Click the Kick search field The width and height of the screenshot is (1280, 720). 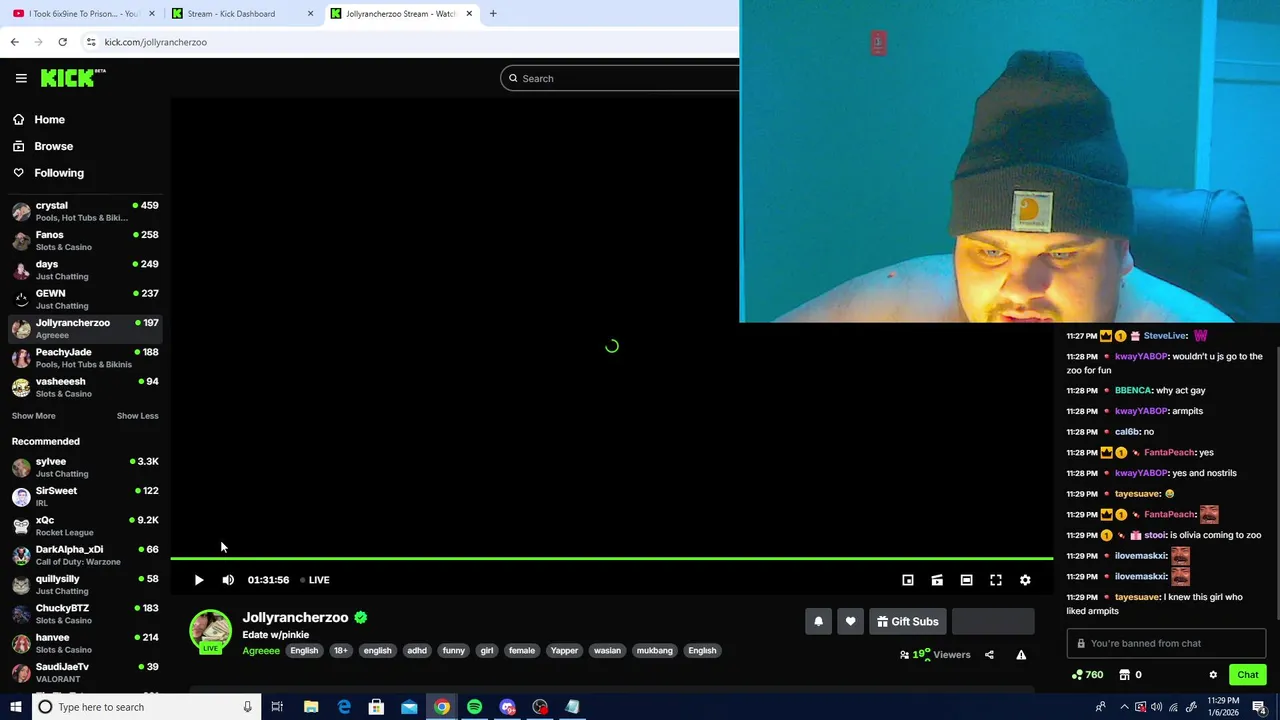coord(620,78)
